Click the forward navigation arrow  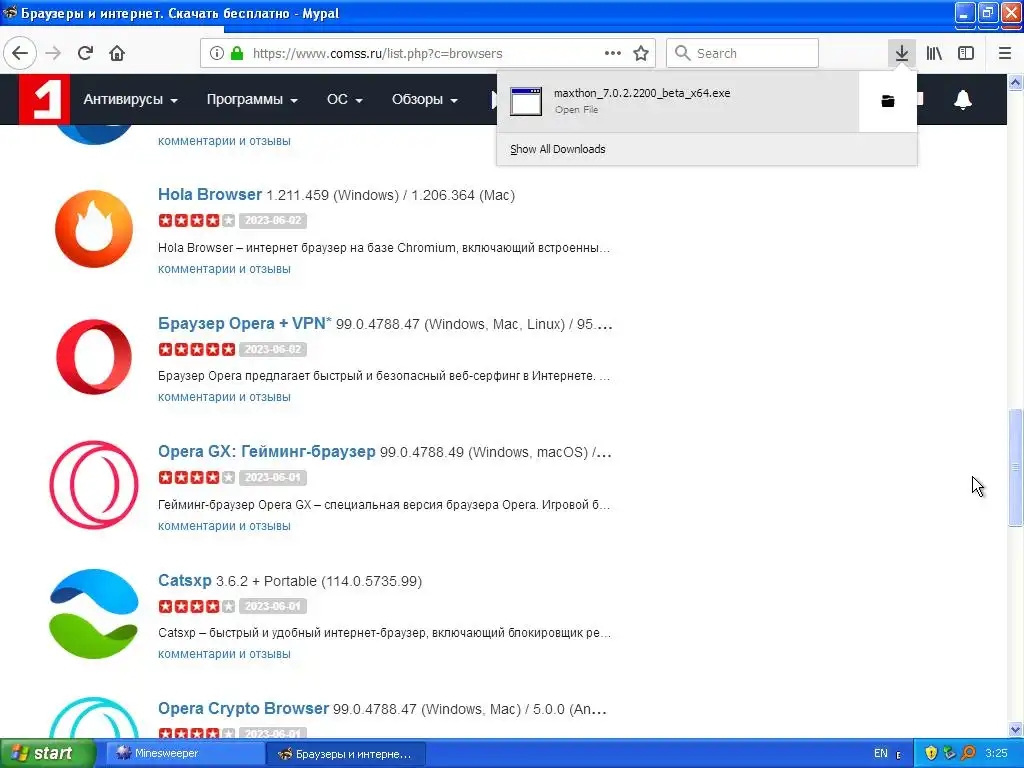(54, 53)
